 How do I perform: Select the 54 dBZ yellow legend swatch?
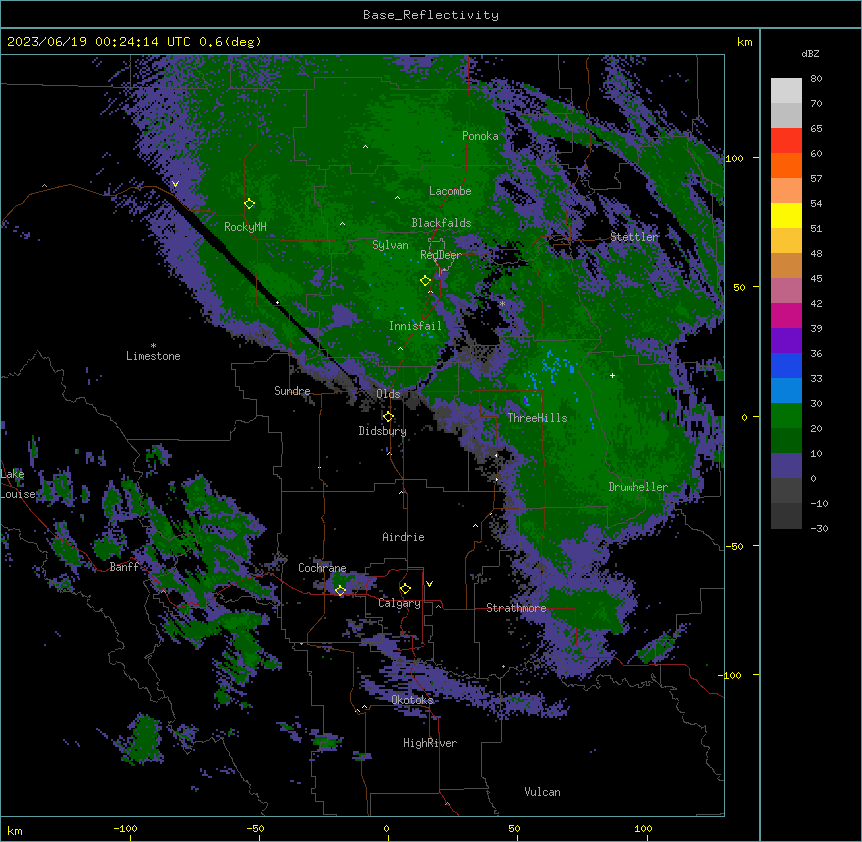[786, 215]
